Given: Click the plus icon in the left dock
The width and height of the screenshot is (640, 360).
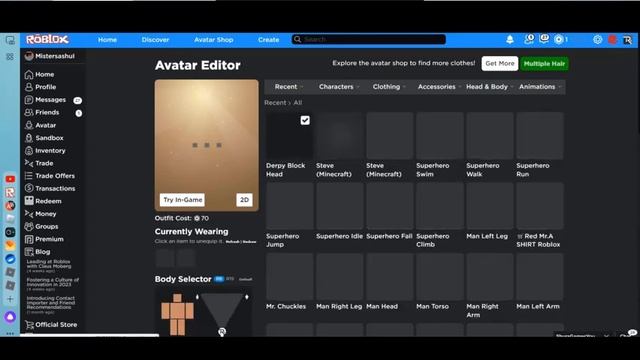Looking at the screenshot, I should coord(10,299).
